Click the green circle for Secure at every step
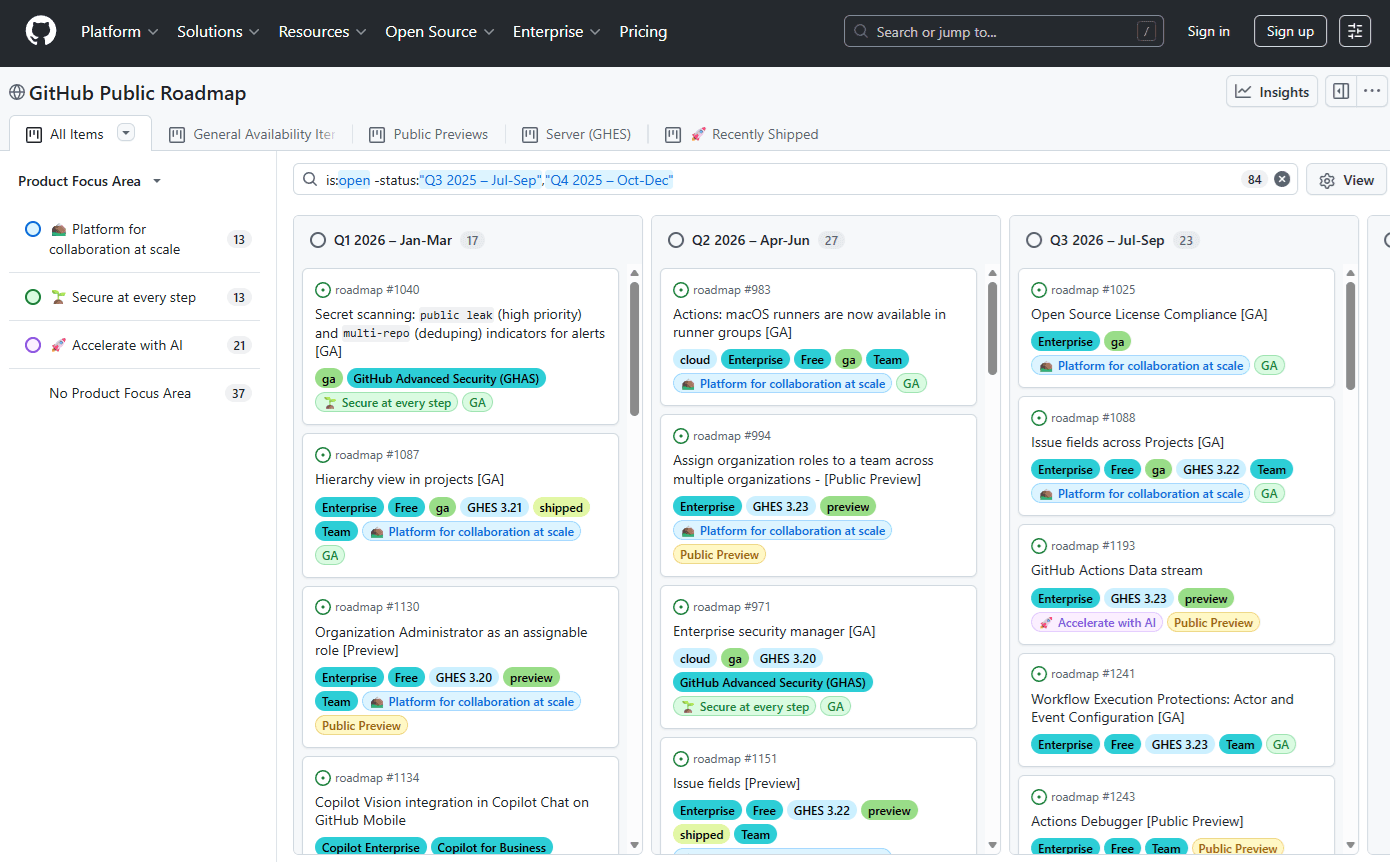This screenshot has width=1390, height=862. [33, 297]
